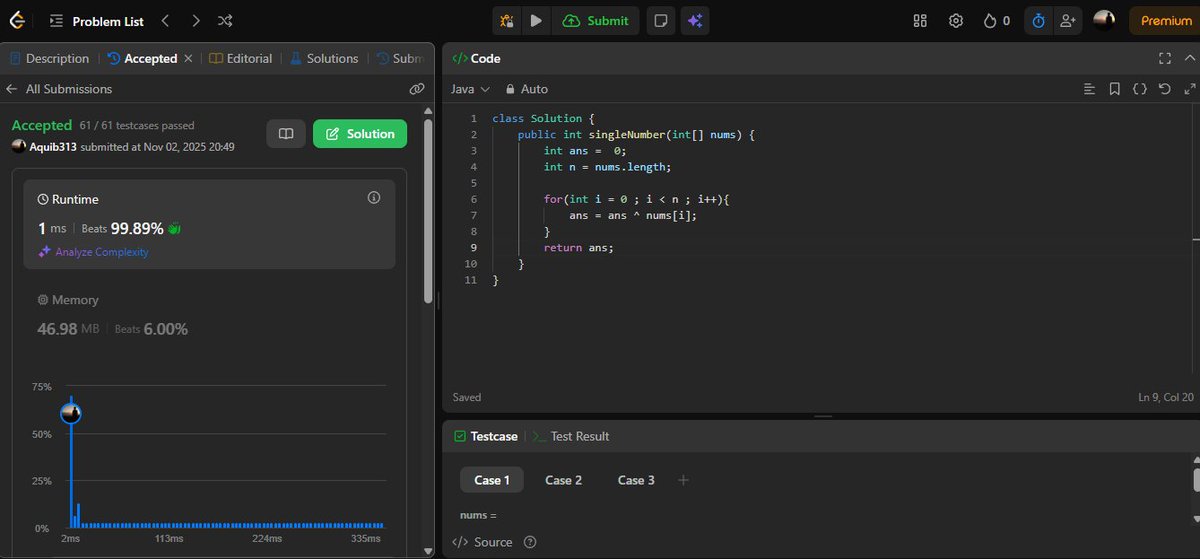This screenshot has height=559, width=1200.
Task: Click the curly braces icon
Action: point(1139,89)
